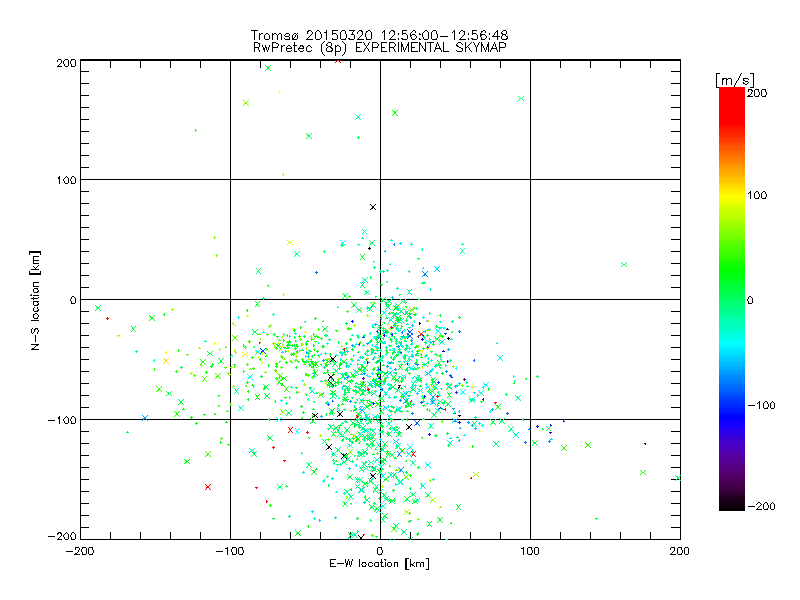Select the colorbar tick label "100"
This screenshot has height=600, width=800.
[757, 195]
